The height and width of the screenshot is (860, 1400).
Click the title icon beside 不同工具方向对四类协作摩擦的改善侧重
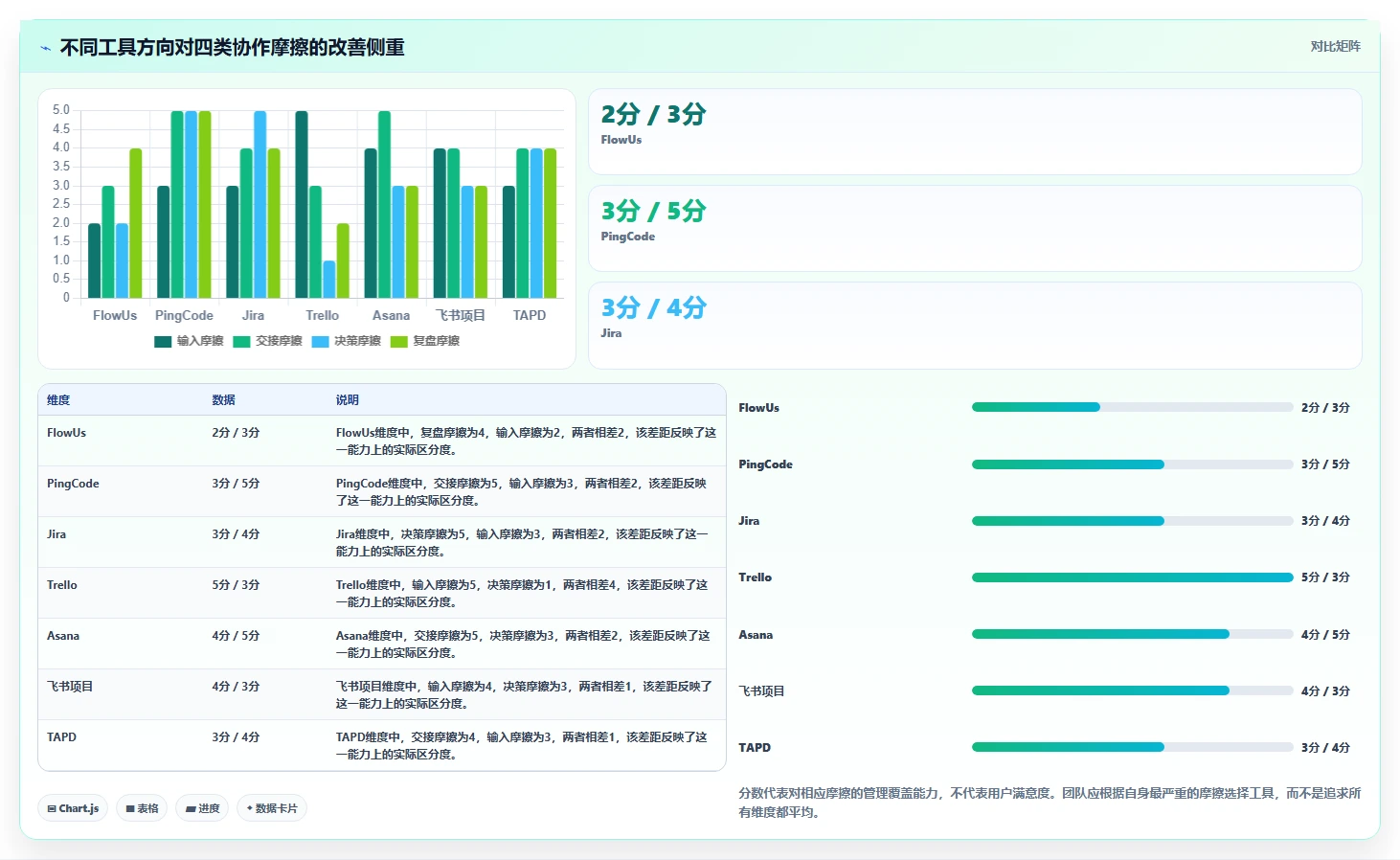[x=45, y=48]
